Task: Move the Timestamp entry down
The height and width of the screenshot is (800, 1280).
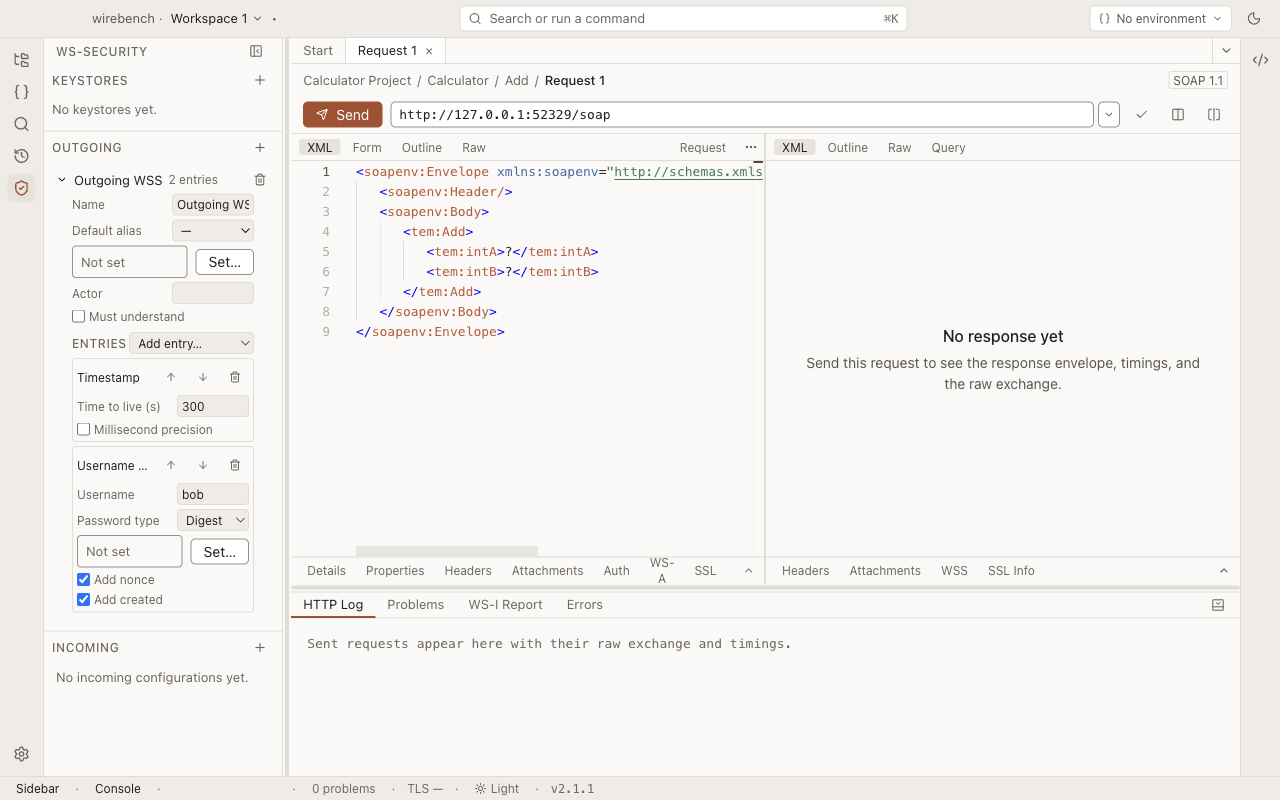Action: point(203,377)
